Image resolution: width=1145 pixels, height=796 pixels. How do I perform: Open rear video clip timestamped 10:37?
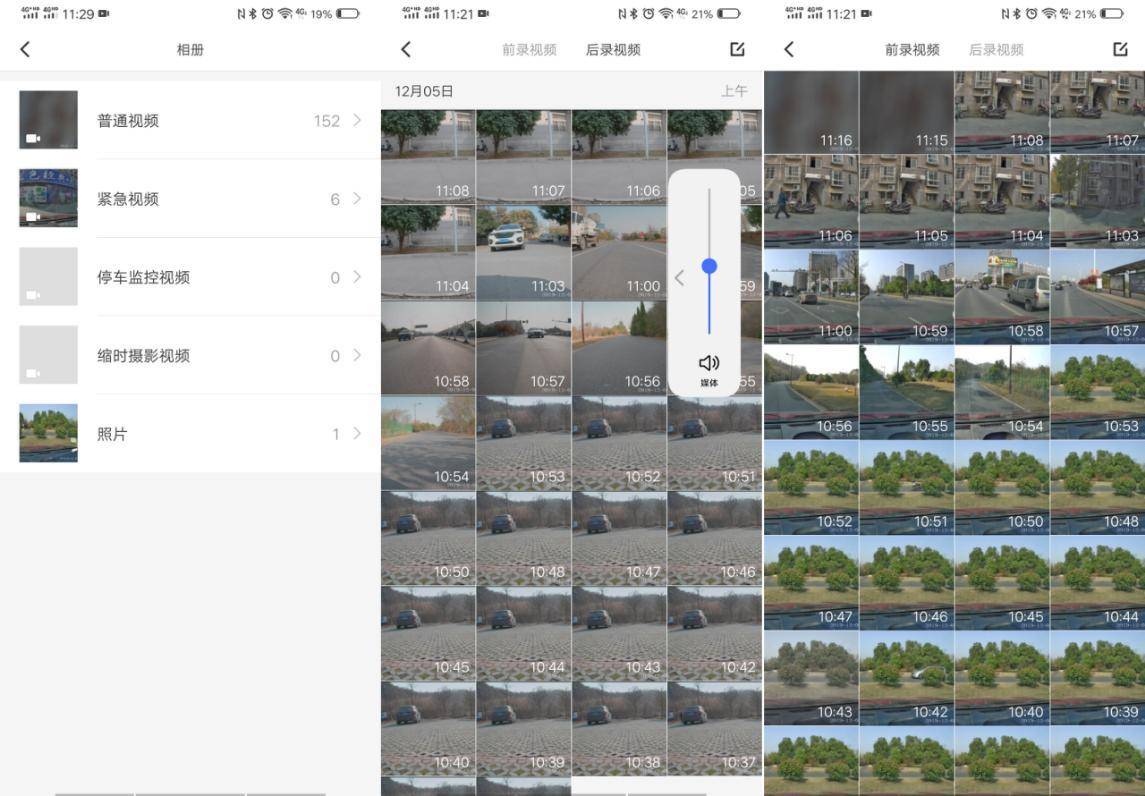(714, 729)
